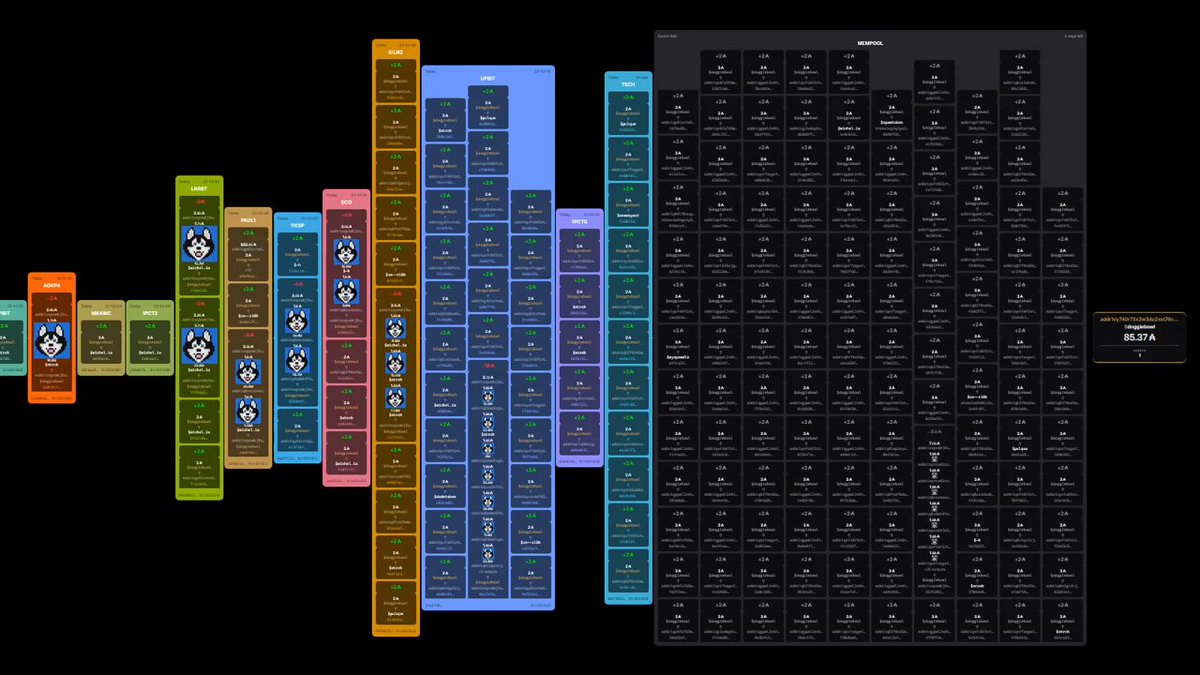View the lower husky image in PAUL1 block
The height and width of the screenshot is (675, 1200).
(x=248, y=411)
